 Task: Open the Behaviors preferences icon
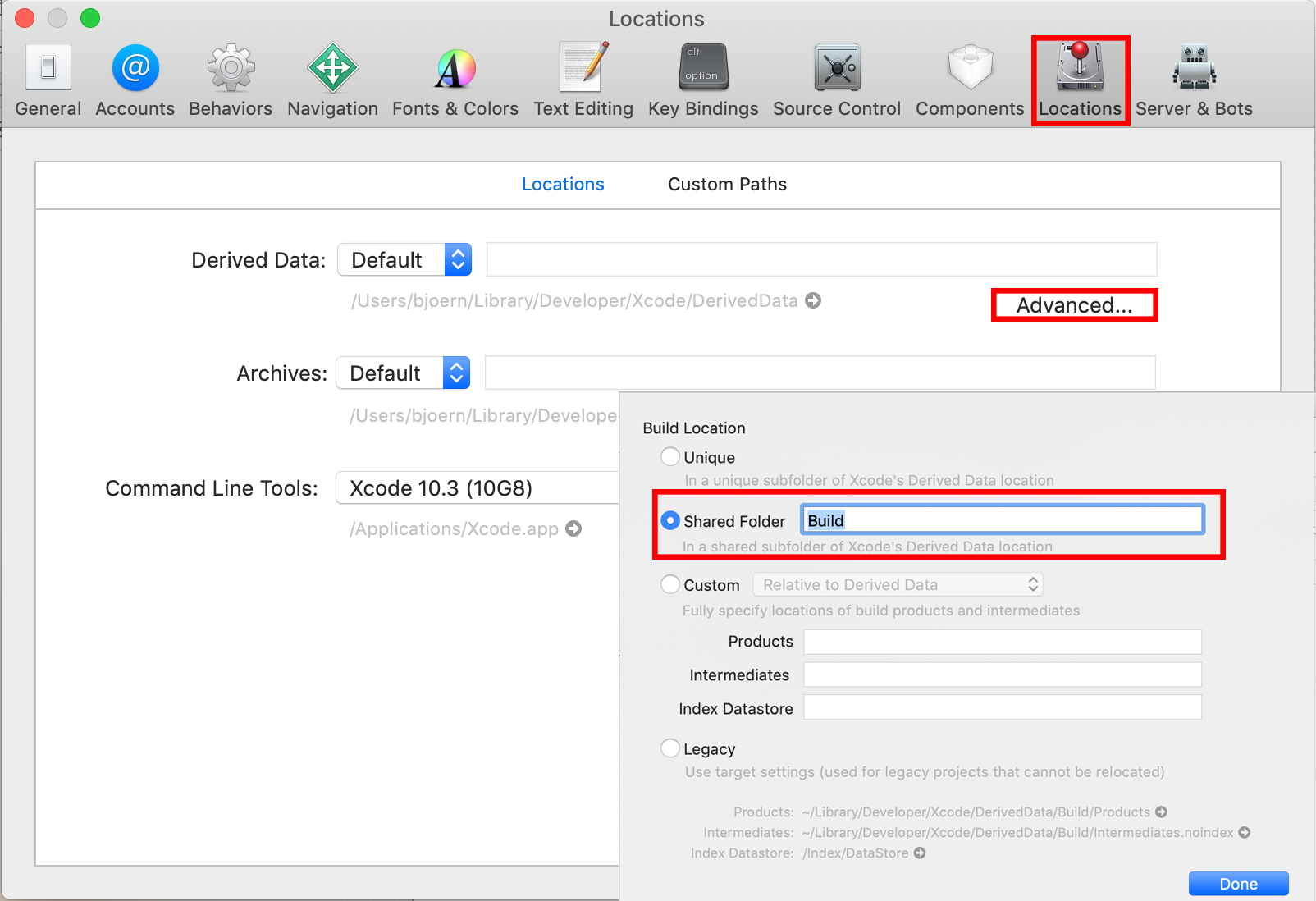(230, 78)
